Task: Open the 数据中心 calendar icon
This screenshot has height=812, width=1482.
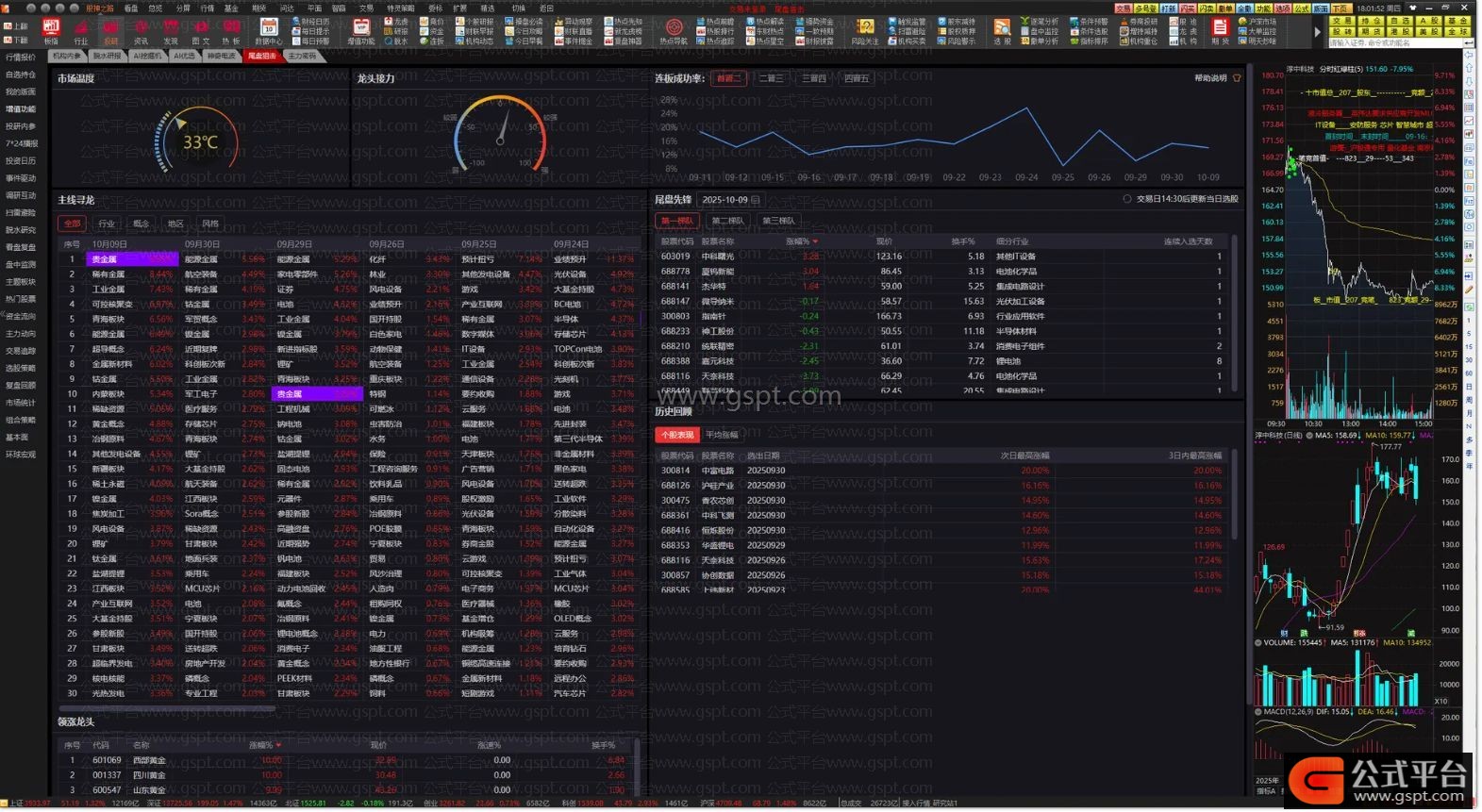Action: [268, 26]
